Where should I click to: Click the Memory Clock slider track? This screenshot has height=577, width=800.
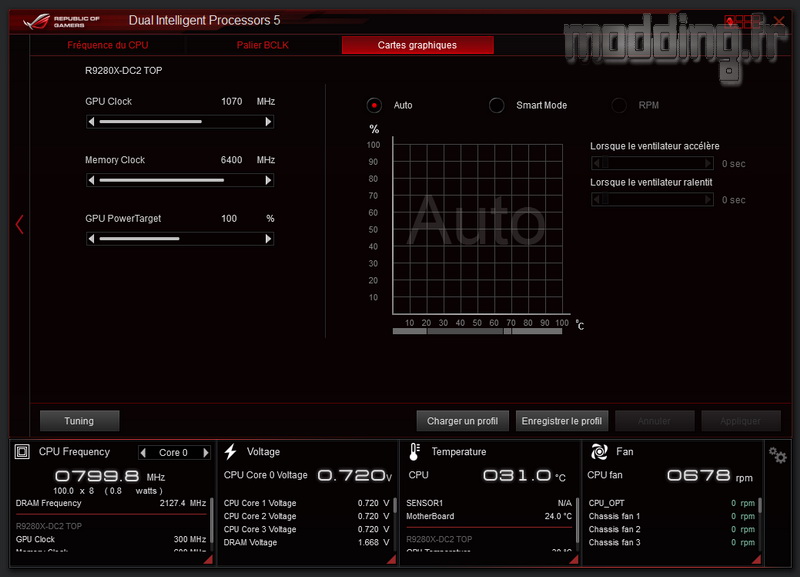180,180
